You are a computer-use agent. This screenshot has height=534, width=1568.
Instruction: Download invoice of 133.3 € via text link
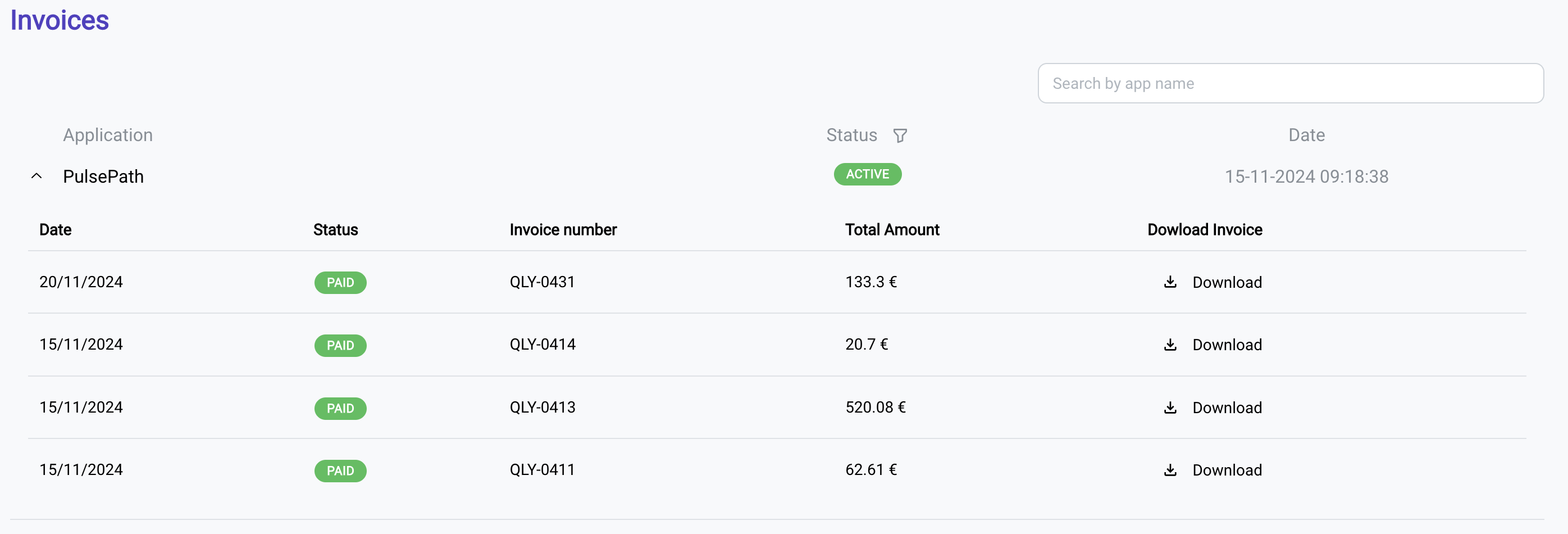pyautogui.click(x=1227, y=283)
